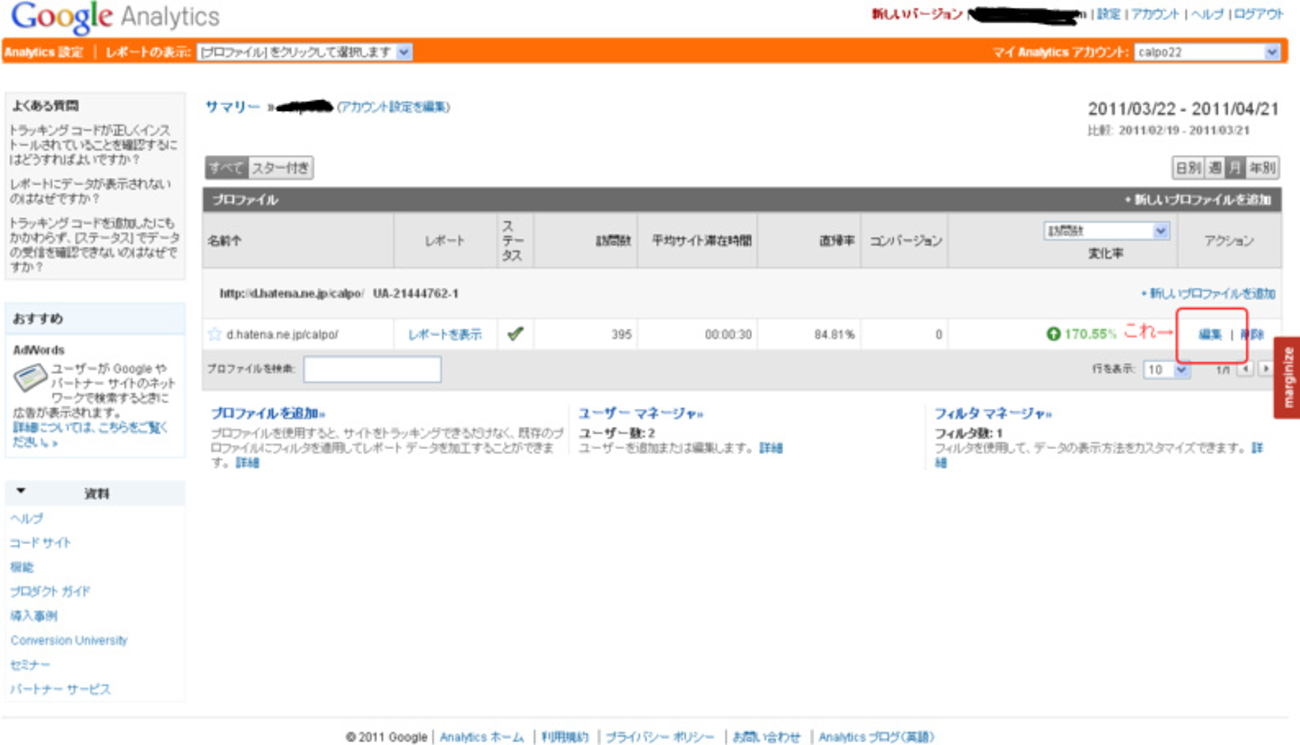Click アカウント設定を編集 link
This screenshot has height=745, width=1300.
tap(393, 107)
